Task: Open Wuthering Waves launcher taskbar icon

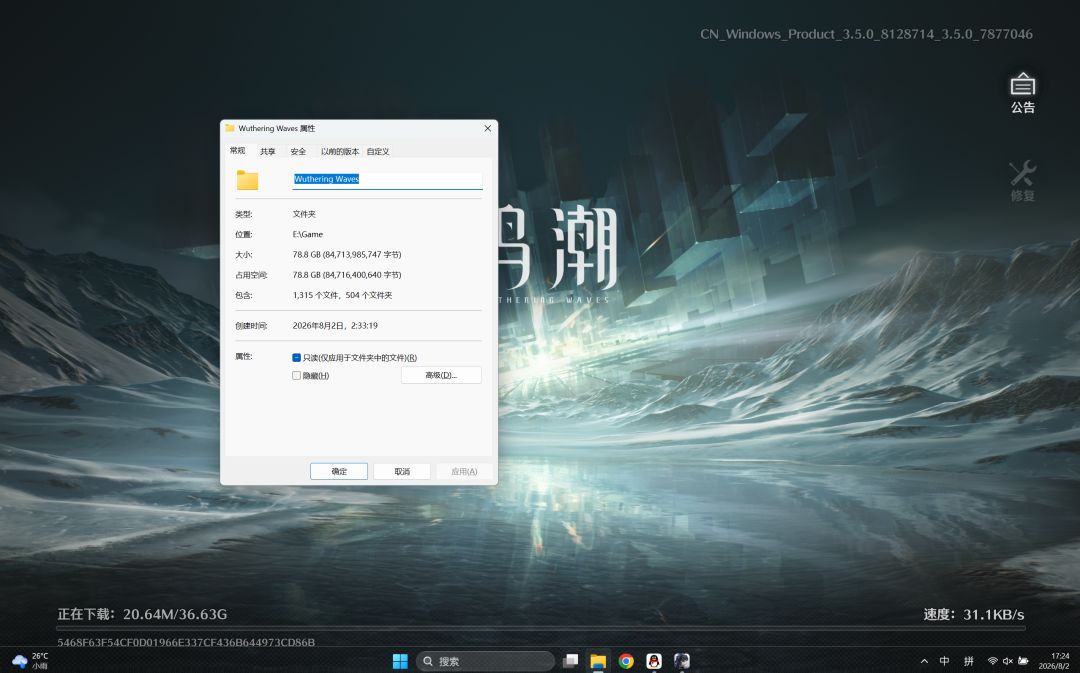Action: tap(682, 661)
